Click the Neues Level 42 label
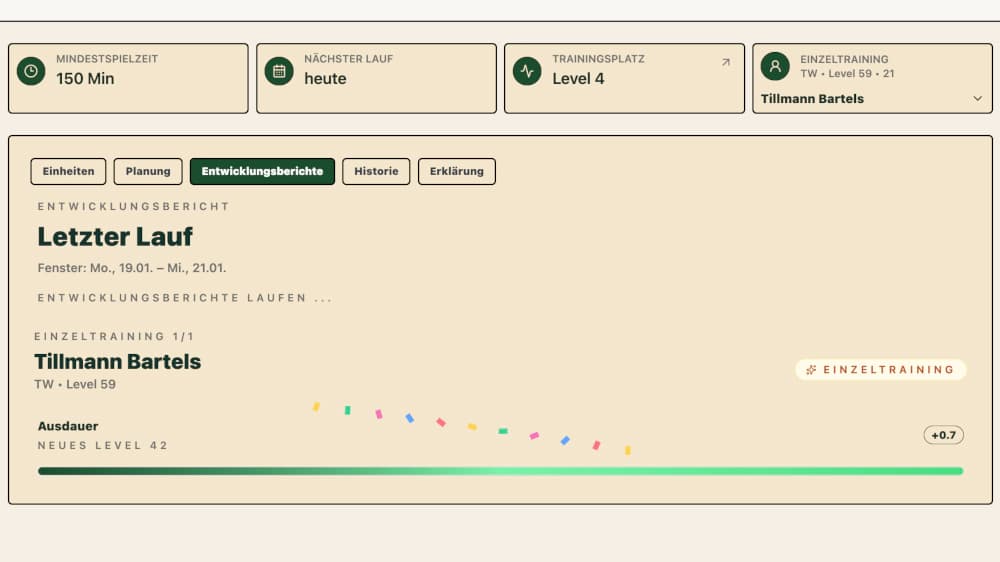 coord(103,445)
